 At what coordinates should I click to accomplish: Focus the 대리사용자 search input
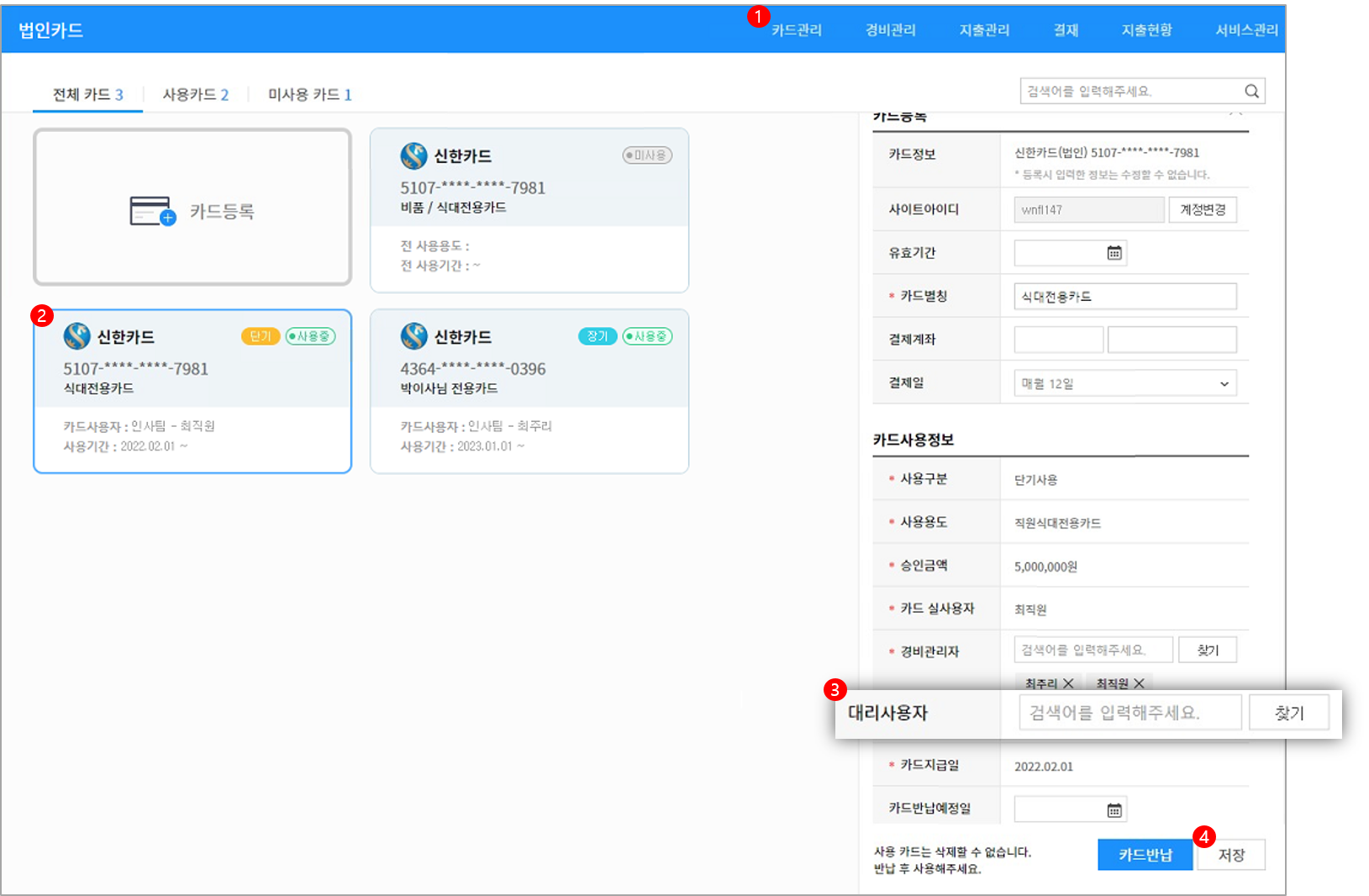[1129, 713]
